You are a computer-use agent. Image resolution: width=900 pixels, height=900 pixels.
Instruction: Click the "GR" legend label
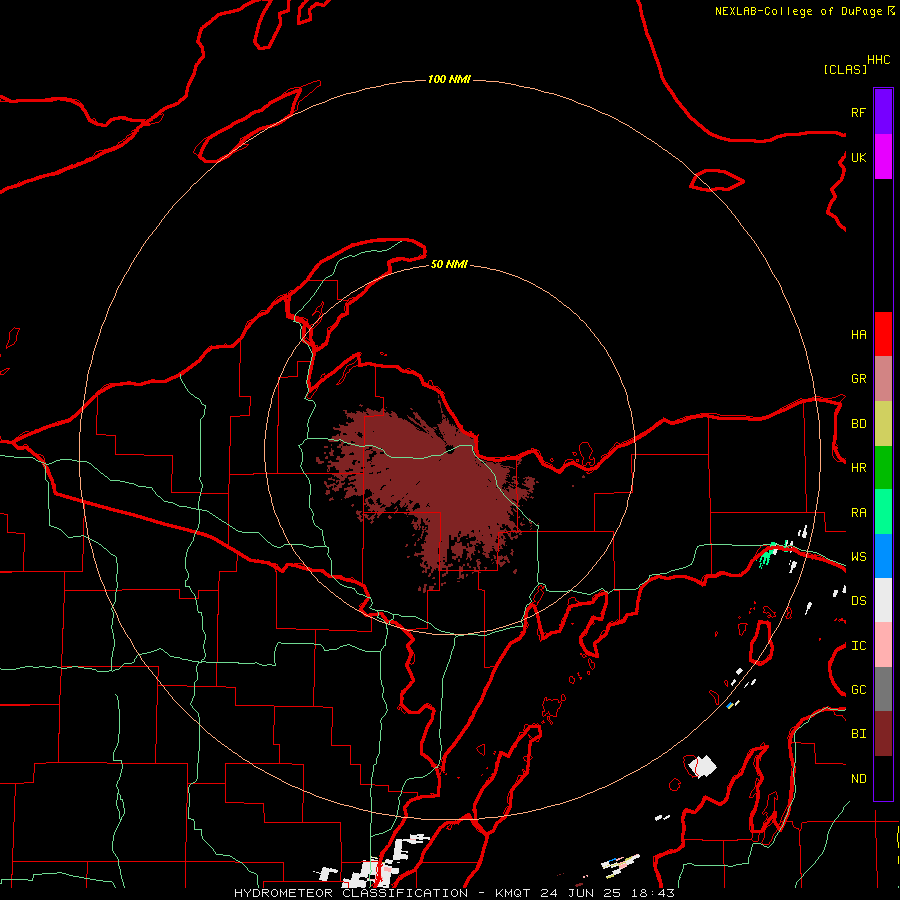click(x=858, y=379)
